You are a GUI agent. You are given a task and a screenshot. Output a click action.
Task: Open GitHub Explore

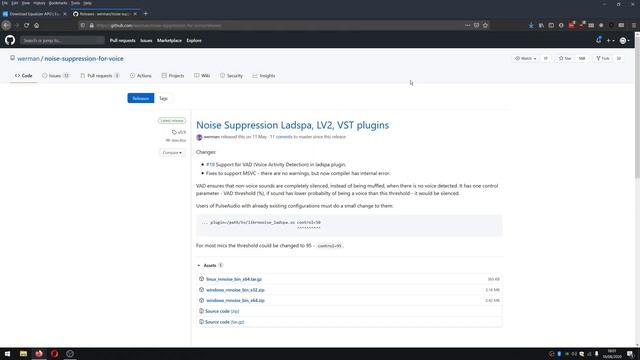[194, 40]
